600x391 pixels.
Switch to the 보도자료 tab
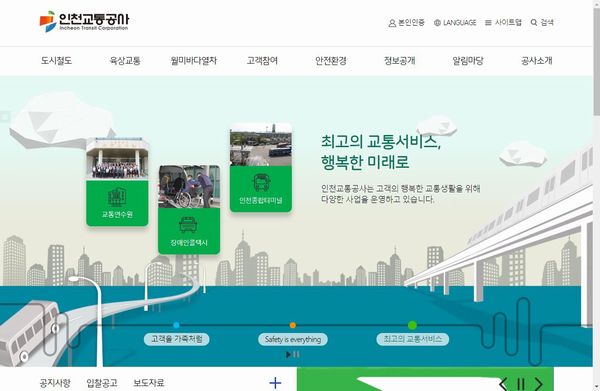[x=148, y=383]
